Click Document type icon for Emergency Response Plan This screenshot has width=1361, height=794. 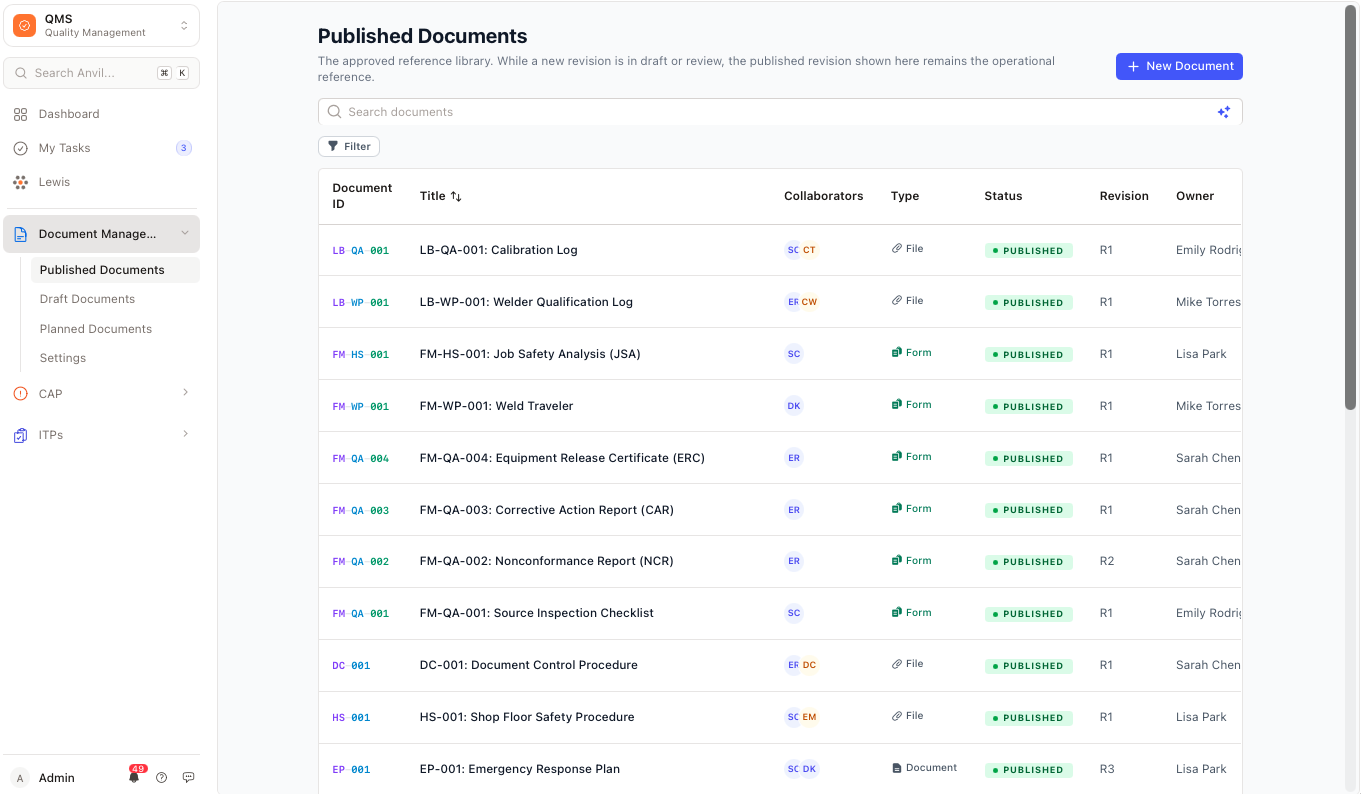[x=897, y=768]
